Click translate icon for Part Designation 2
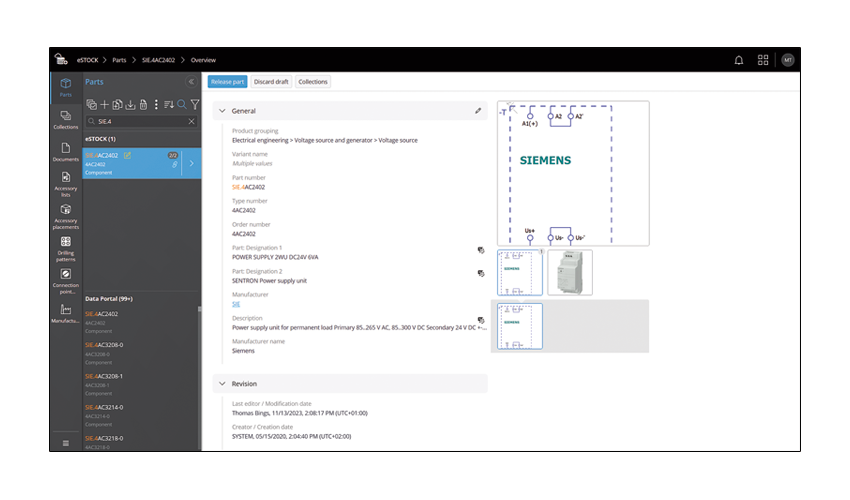Viewport: 850px width, 500px height. [x=480, y=273]
